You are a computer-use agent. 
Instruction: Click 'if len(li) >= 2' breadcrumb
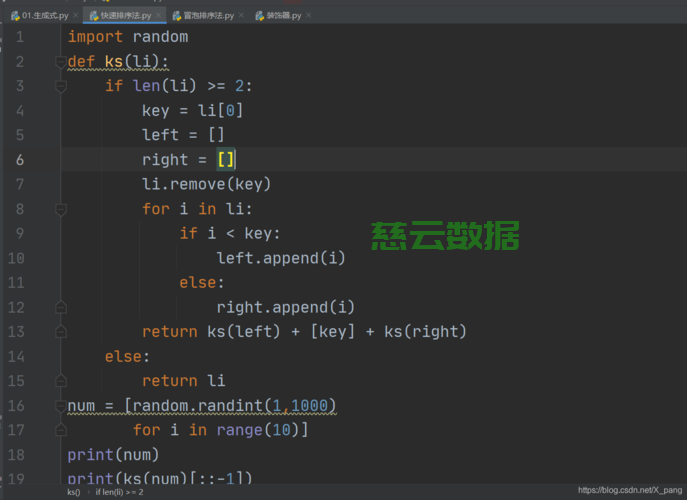coord(119,492)
